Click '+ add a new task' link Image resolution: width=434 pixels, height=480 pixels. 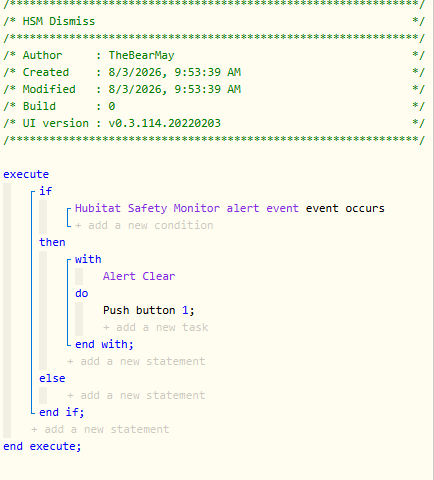pyautogui.click(x=156, y=327)
